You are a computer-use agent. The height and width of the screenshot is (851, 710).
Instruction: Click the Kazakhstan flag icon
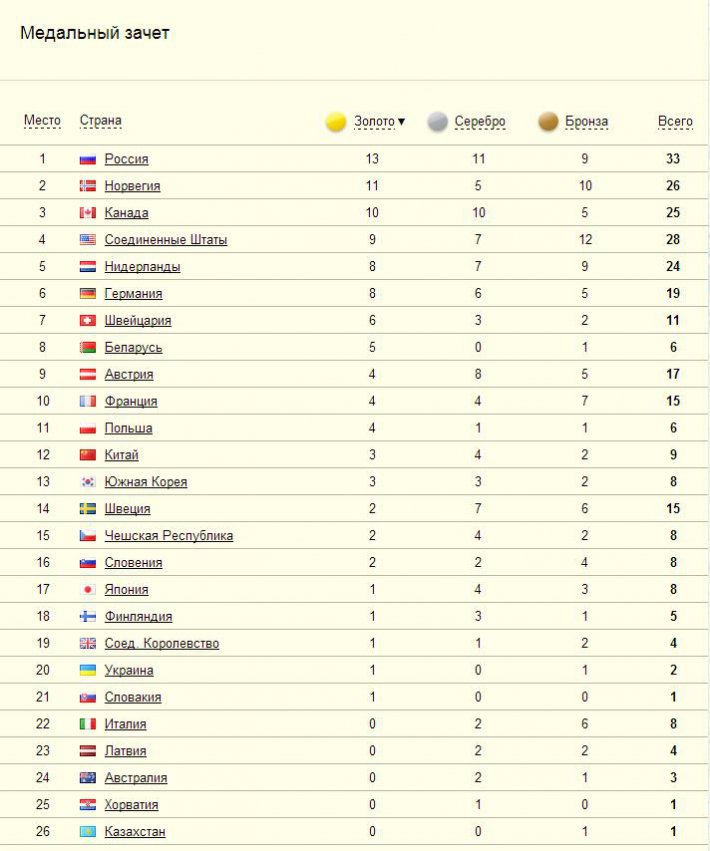pos(87,832)
